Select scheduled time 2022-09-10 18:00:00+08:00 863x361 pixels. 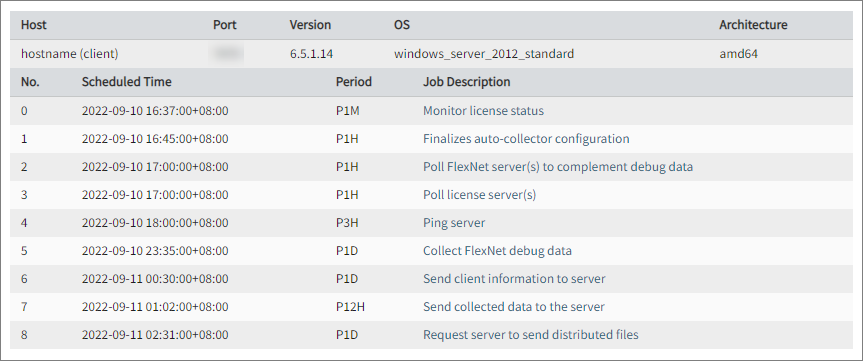click(155, 223)
